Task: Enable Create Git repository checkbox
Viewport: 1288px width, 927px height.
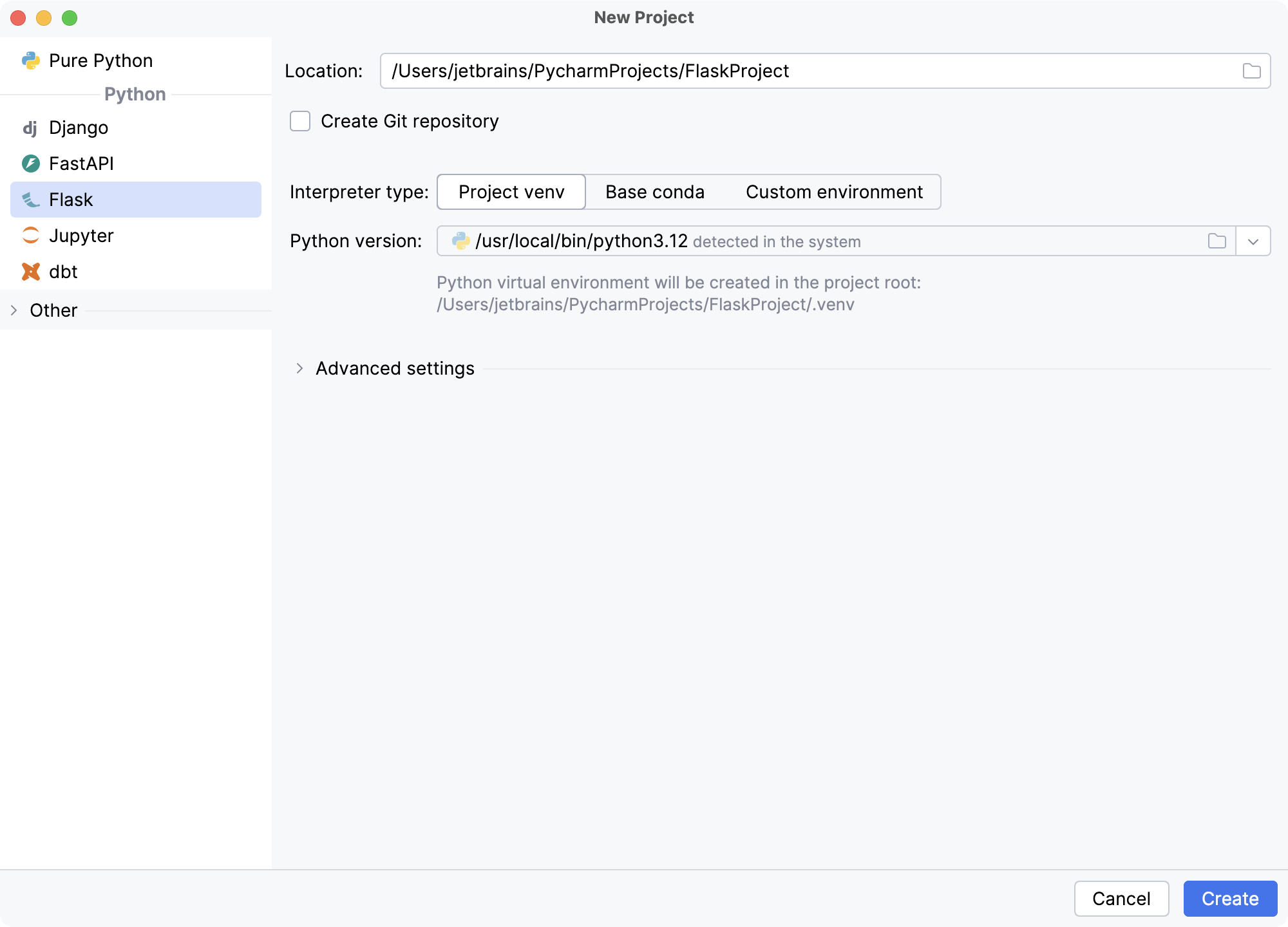Action: pyautogui.click(x=300, y=121)
